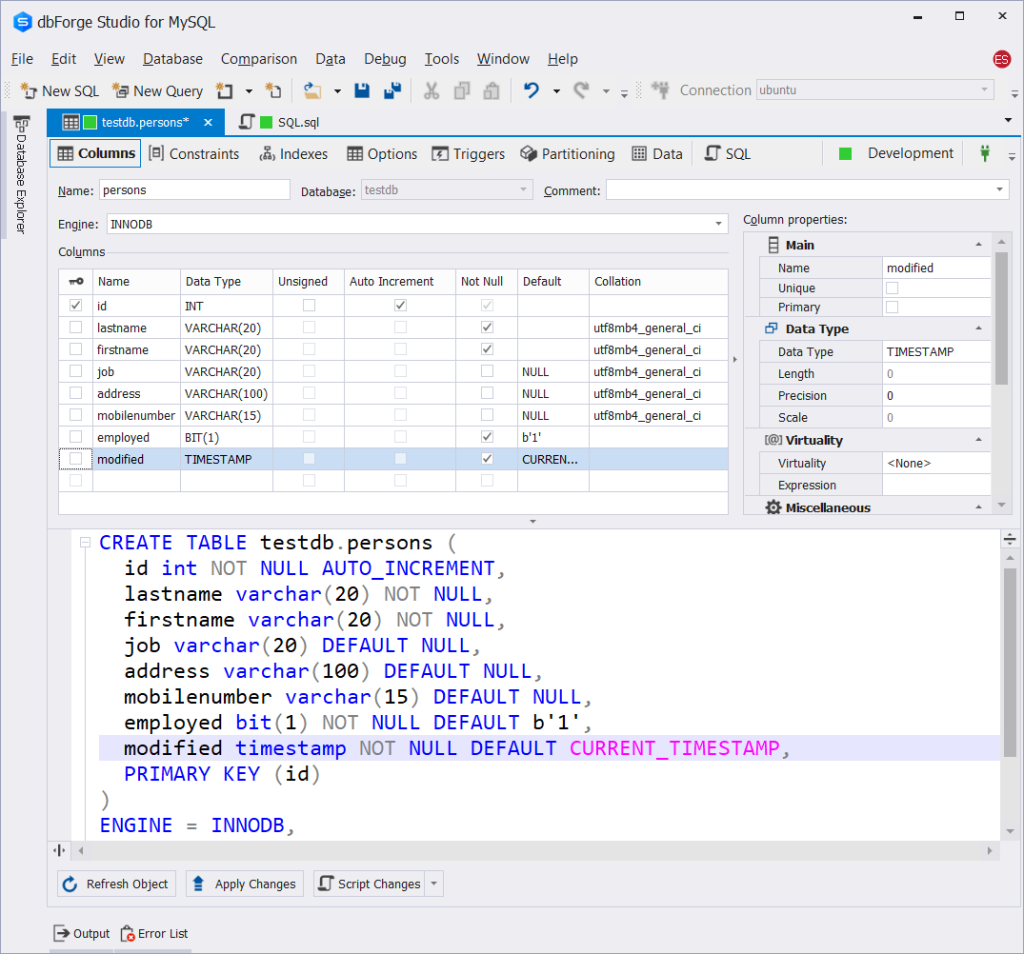Switch to the Constraints tab
This screenshot has width=1024, height=954.
point(194,153)
